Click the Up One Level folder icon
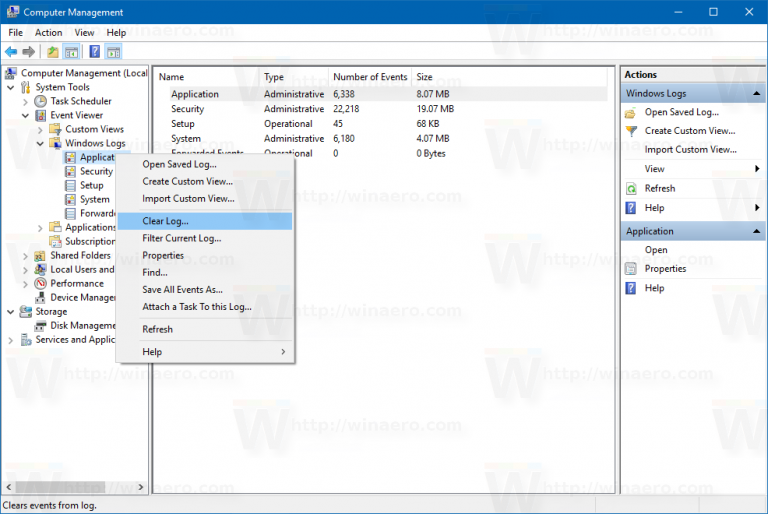Screen dimensions: 768x514 coord(52,52)
